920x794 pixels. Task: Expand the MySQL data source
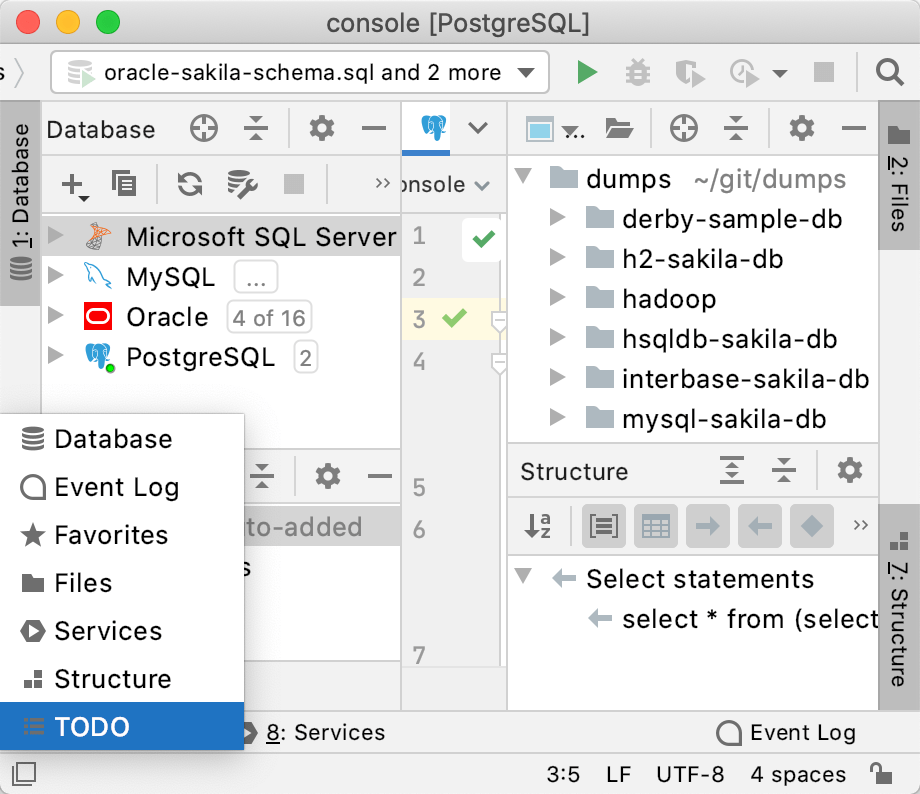coord(56,275)
